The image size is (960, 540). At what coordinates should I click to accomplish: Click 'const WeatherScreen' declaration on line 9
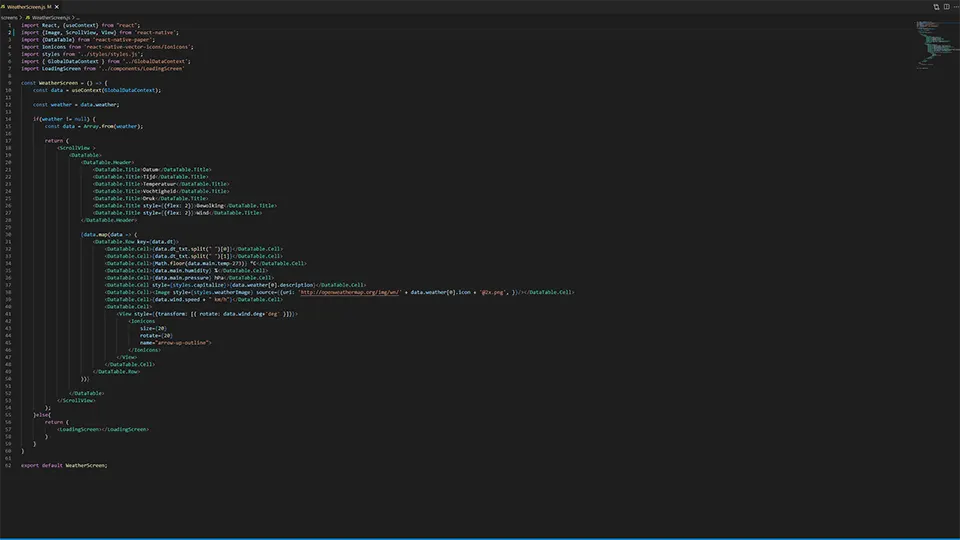coord(50,83)
